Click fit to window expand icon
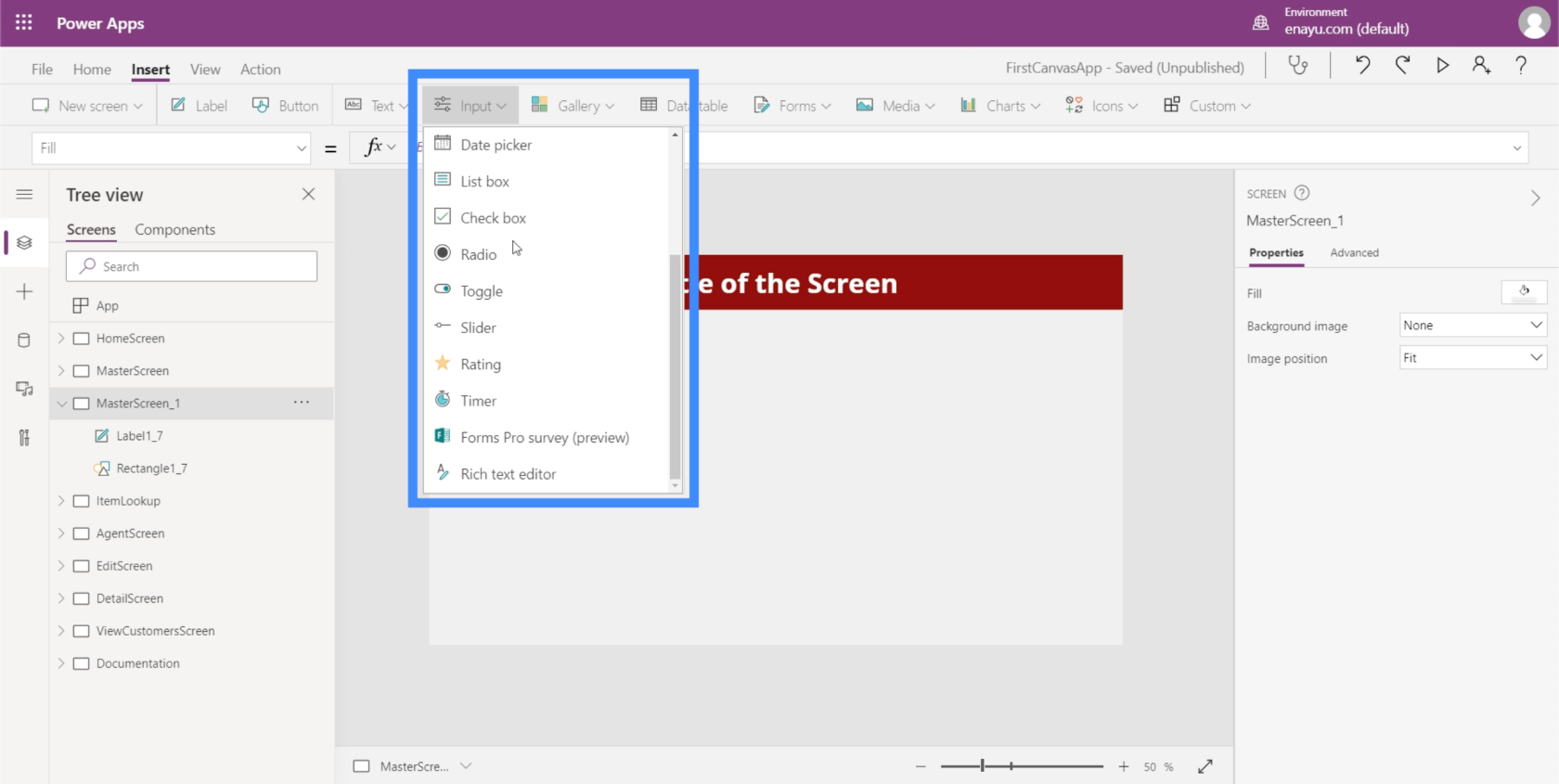 [1205, 766]
